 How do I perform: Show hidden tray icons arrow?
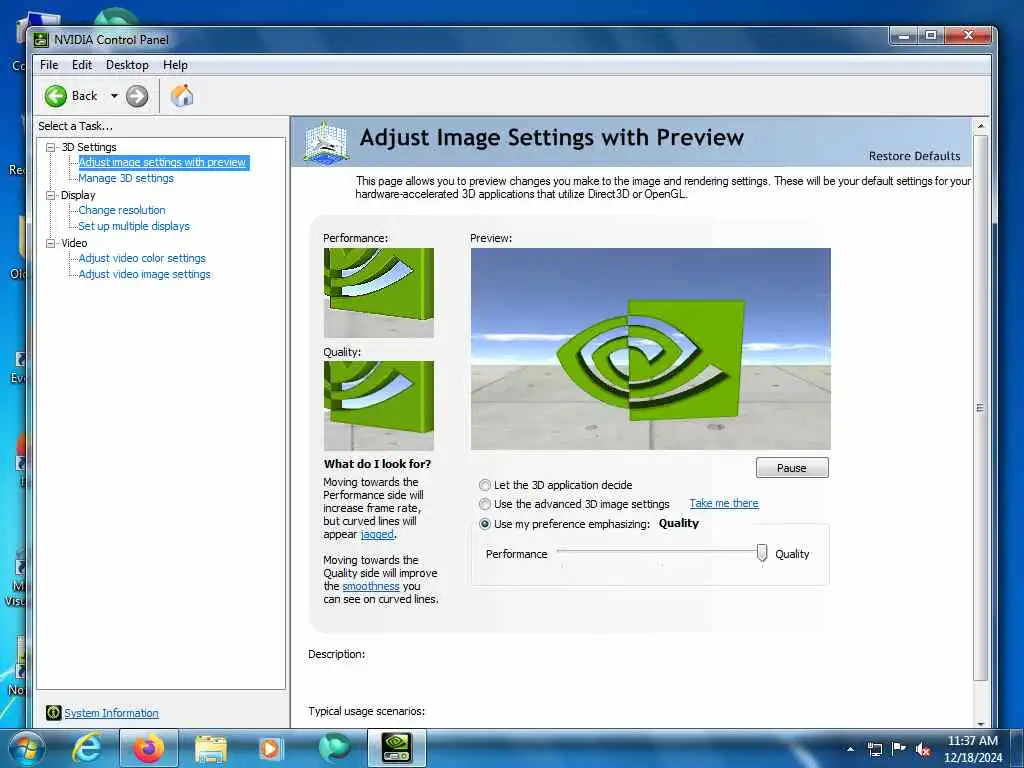point(850,749)
